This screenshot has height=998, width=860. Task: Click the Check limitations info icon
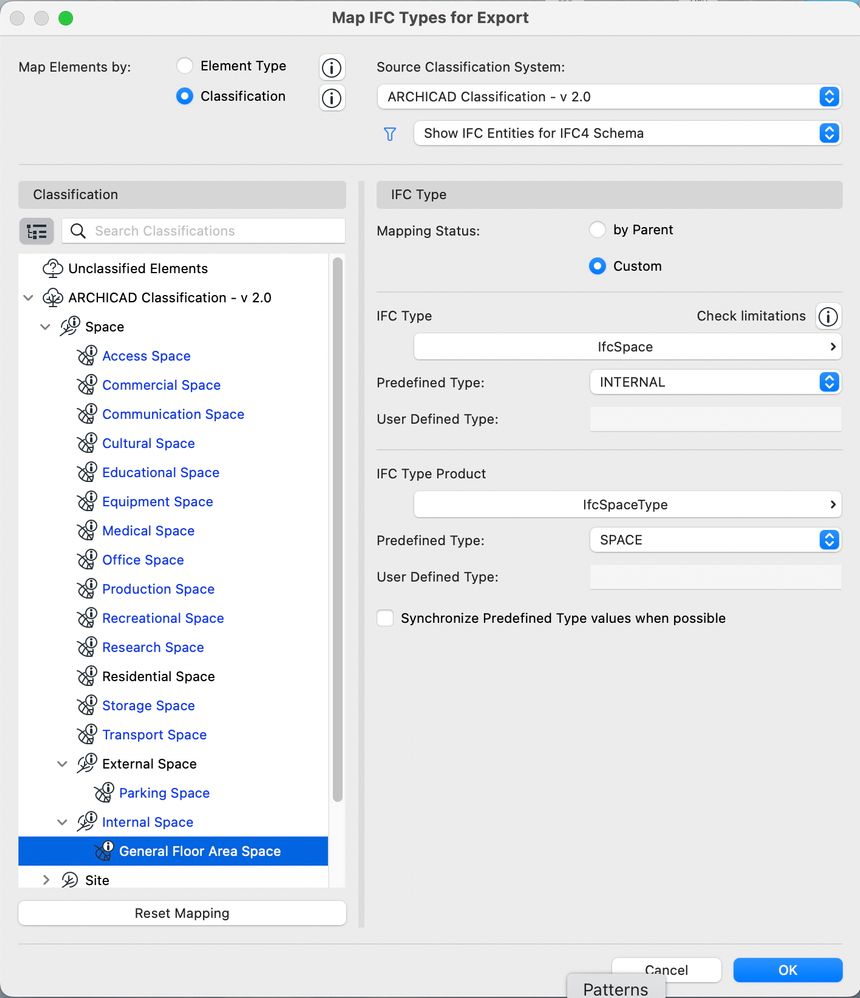click(x=828, y=316)
